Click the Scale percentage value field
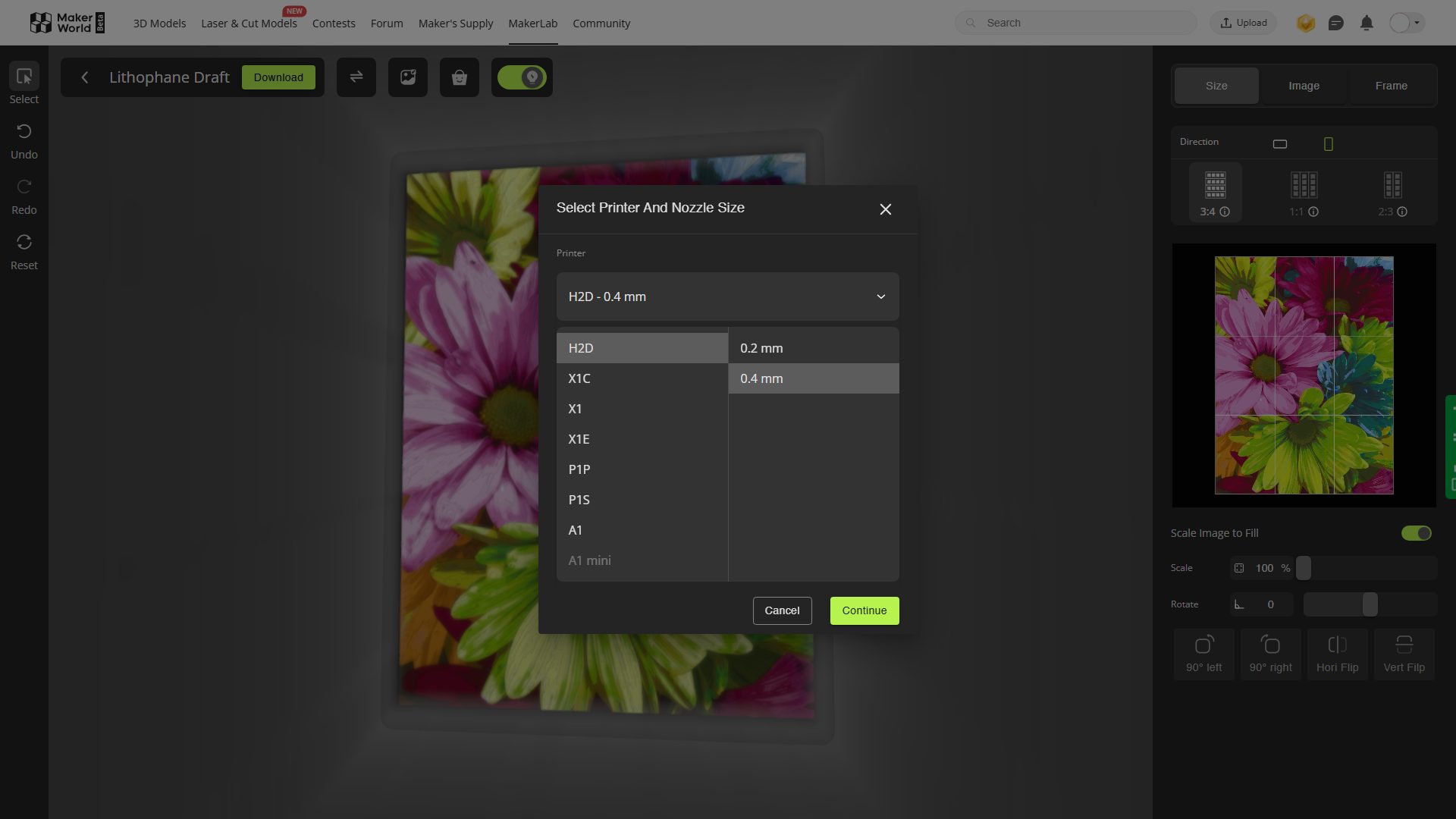The width and height of the screenshot is (1456, 819). 1263,568
